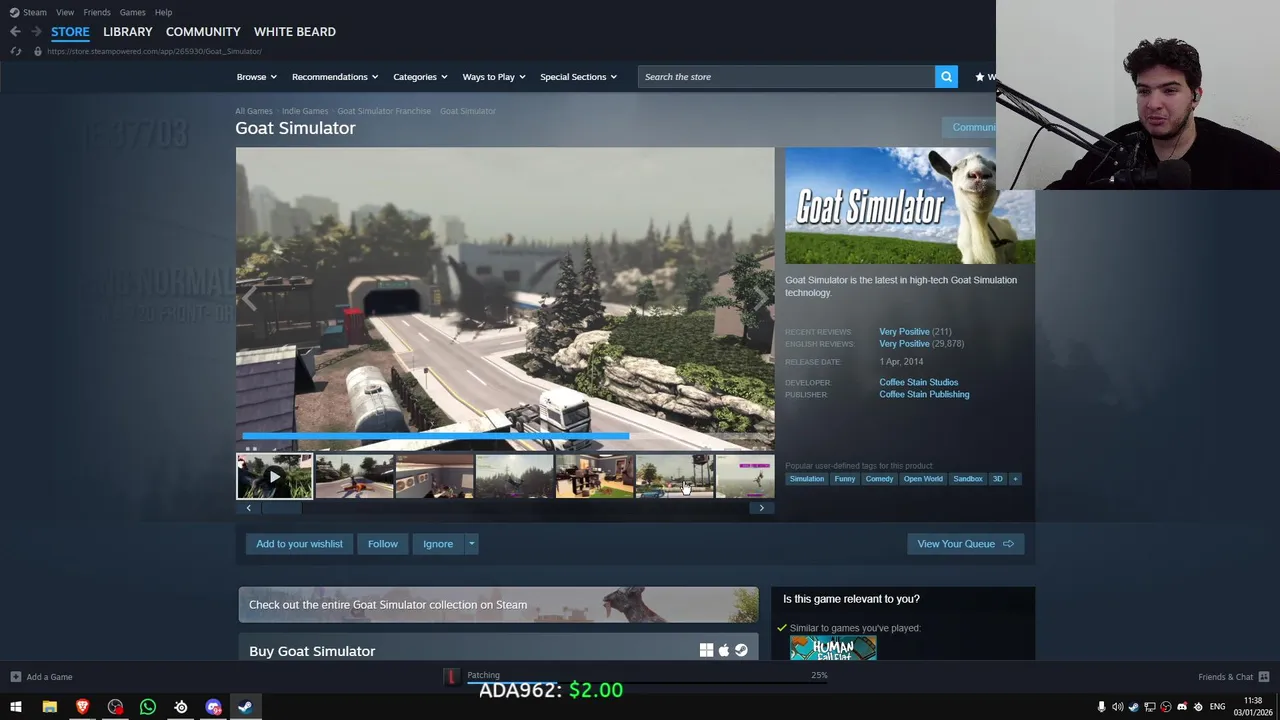
Task: Click the plus icon next to tags
Action: pos(1015,479)
